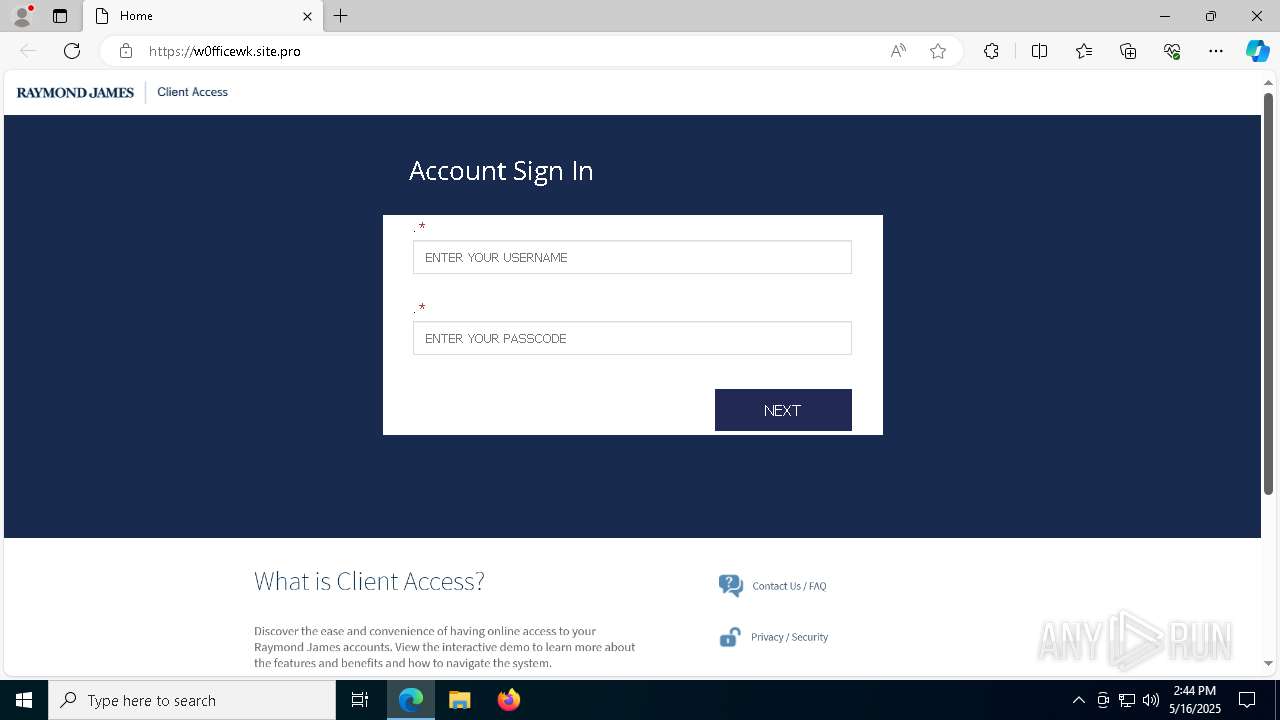Open Settings and more ellipsis menu
This screenshot has height=720, width=1280.
pos(1216,51)
